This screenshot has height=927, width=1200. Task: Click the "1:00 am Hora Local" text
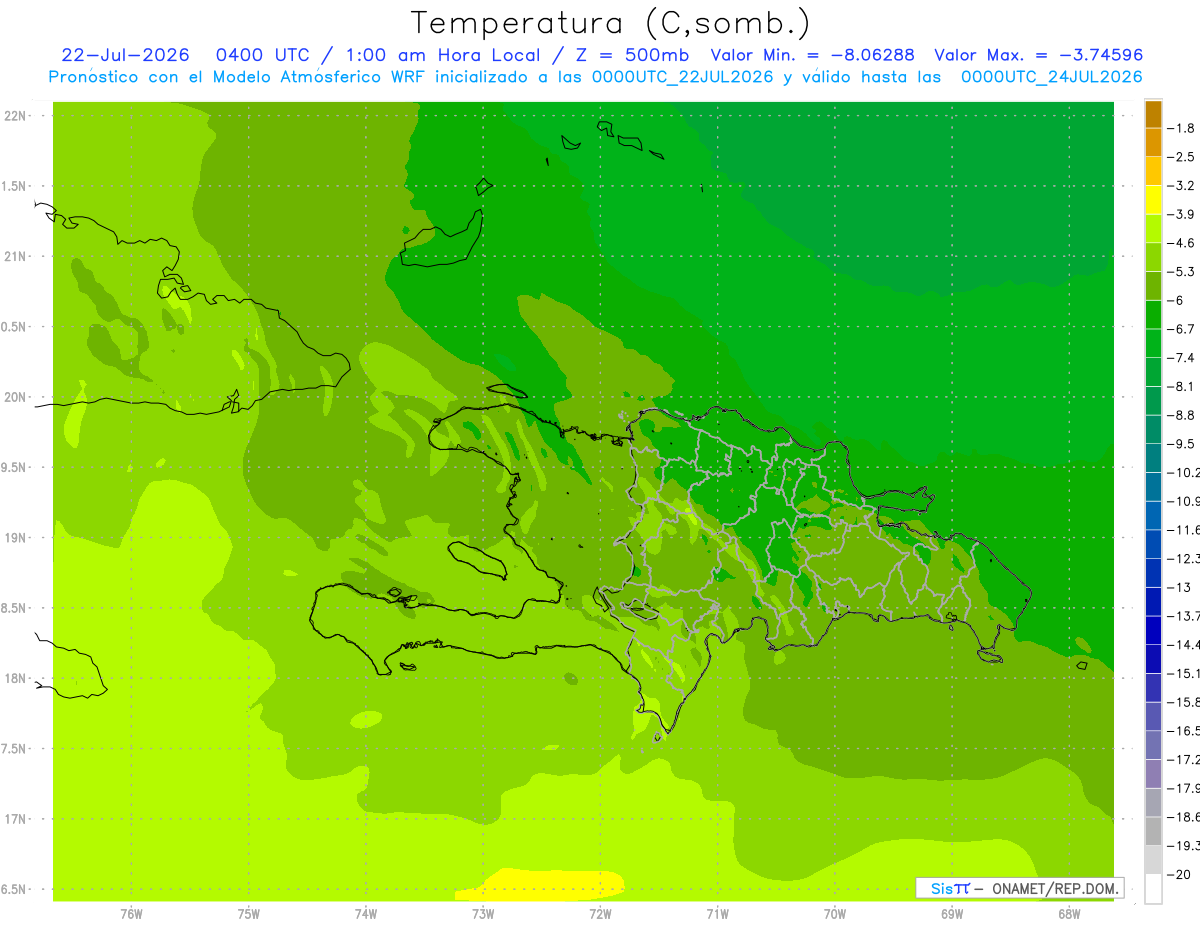click(x=443, y=55)
